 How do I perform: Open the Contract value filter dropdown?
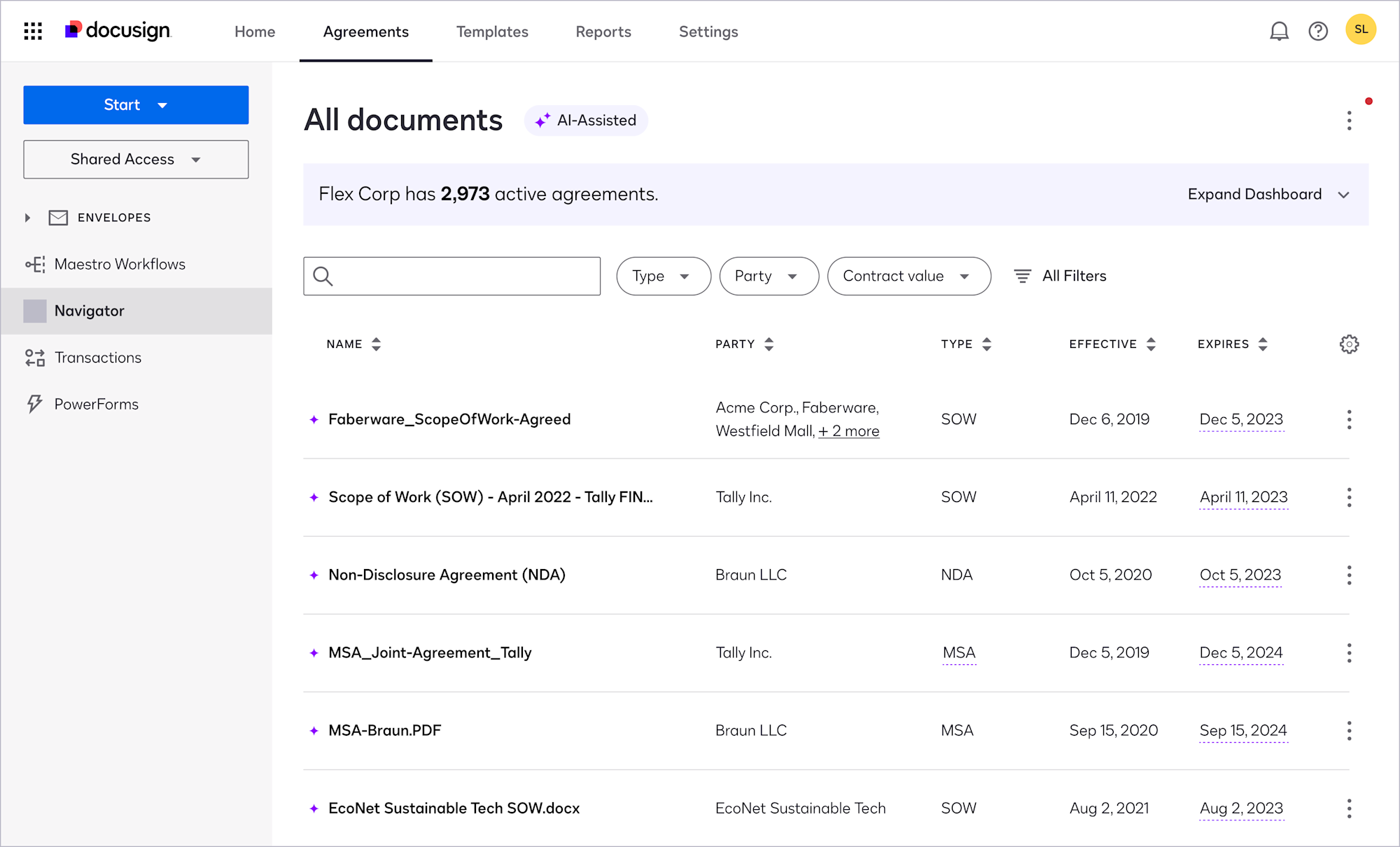point(909,276)
